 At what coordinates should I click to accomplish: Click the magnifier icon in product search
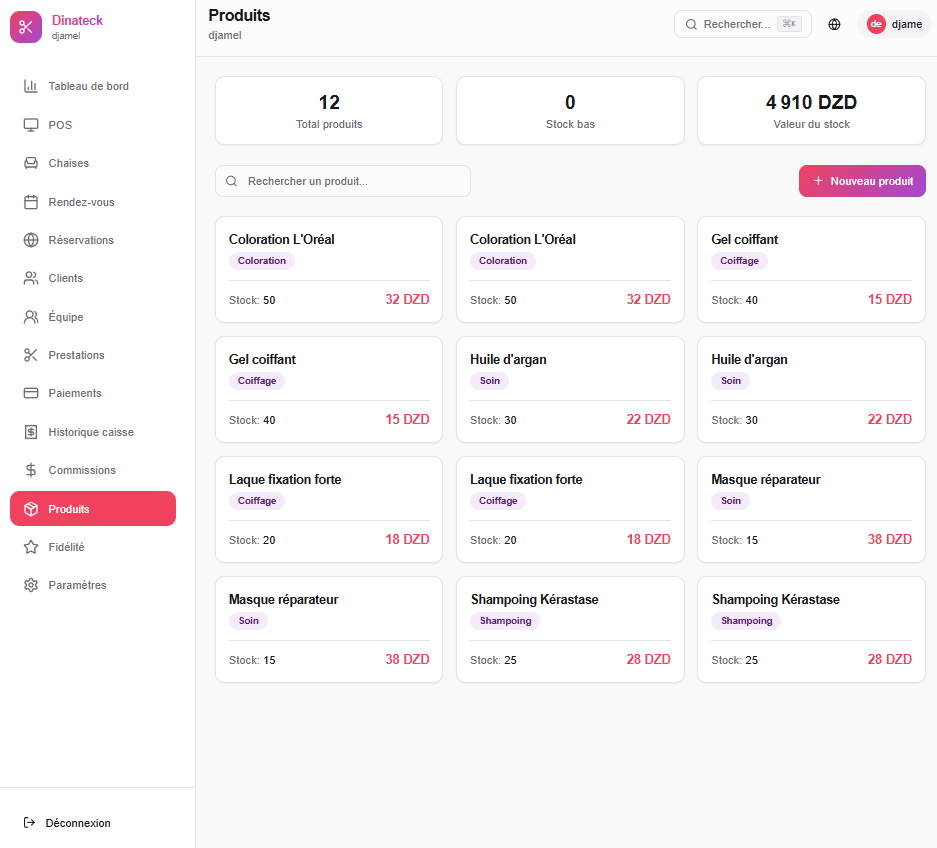coord(231,181)
